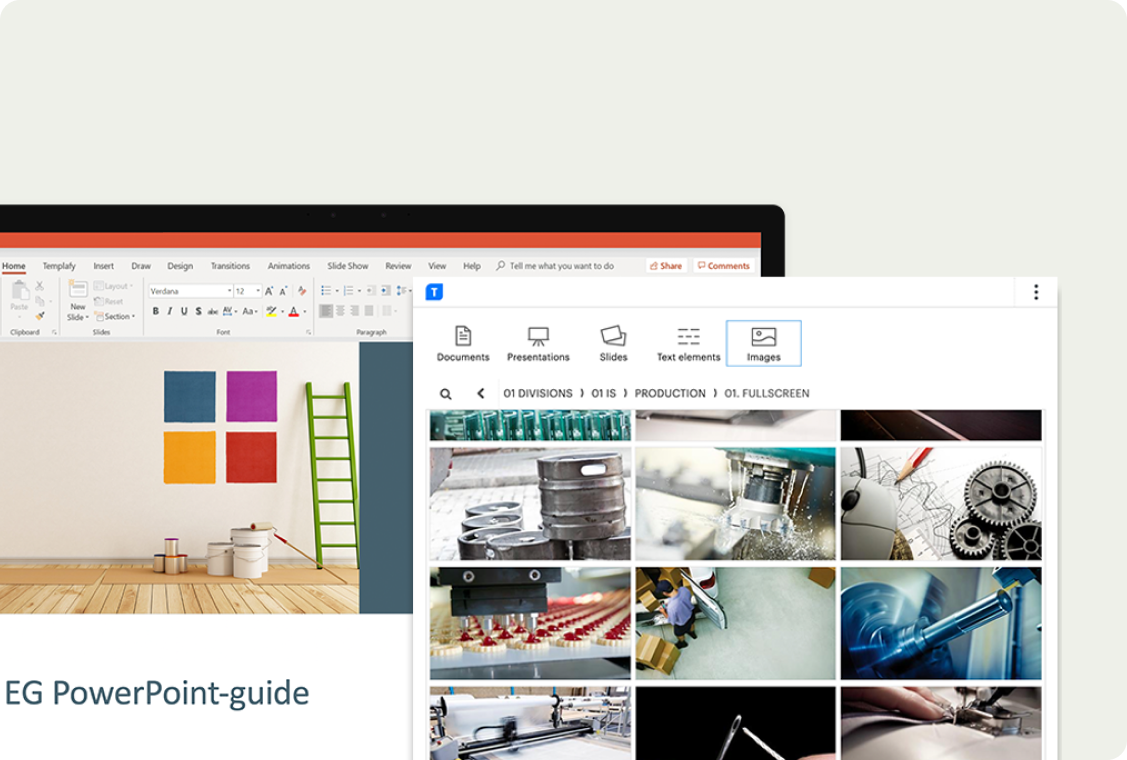
Task: Toggle Underline formatting
Action: pyautogui.click(x=184, y=312)
